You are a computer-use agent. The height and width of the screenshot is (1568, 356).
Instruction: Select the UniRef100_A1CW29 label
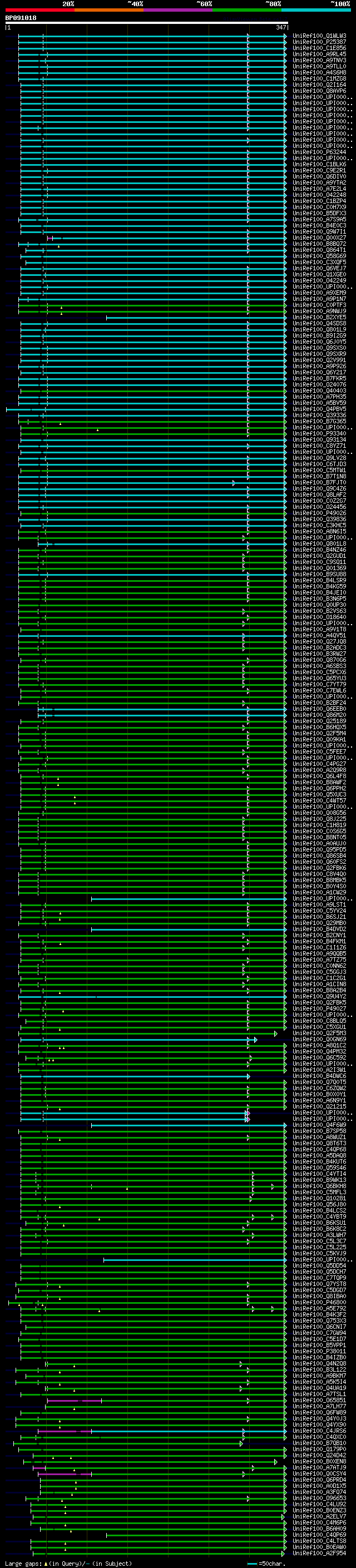tap(319, 892)
